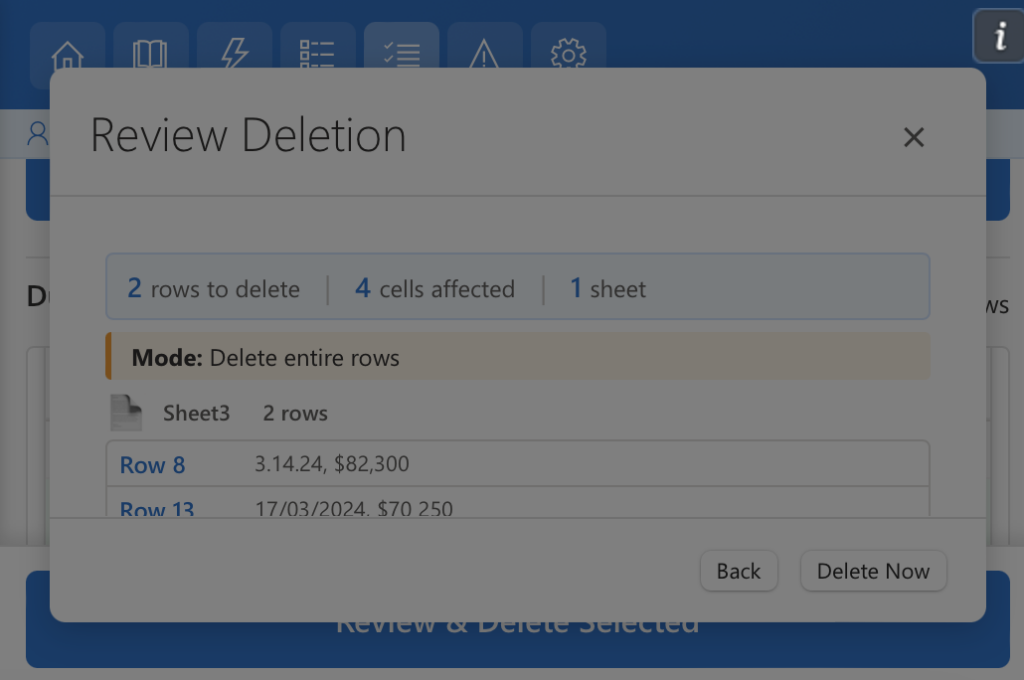
Task: Click the "4 cells affected" summary
Action: click(x=435, y=289)
